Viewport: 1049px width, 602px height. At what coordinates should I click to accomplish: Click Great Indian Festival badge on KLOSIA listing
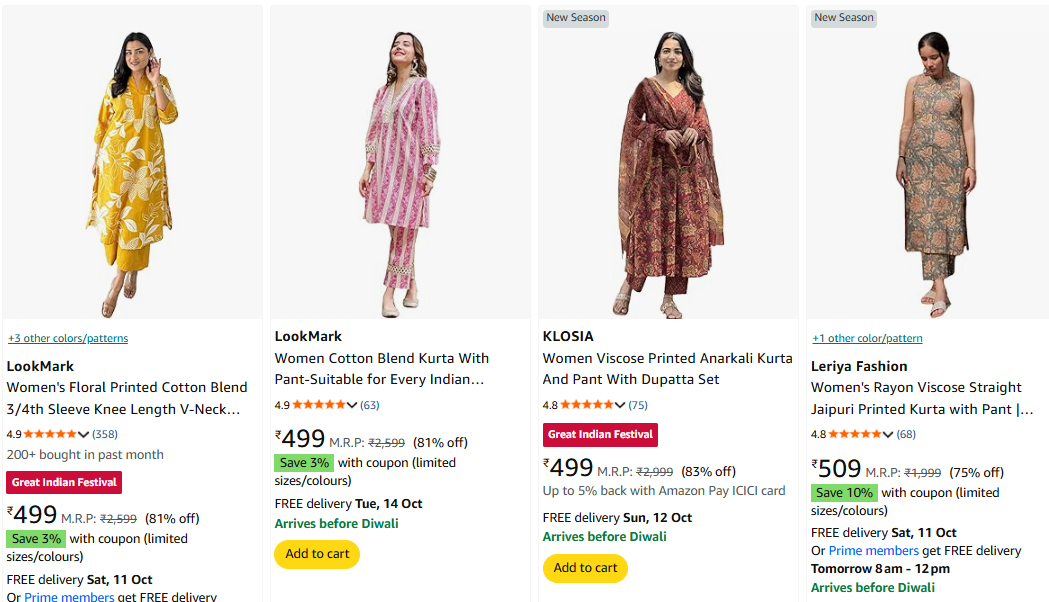(600, 435)
